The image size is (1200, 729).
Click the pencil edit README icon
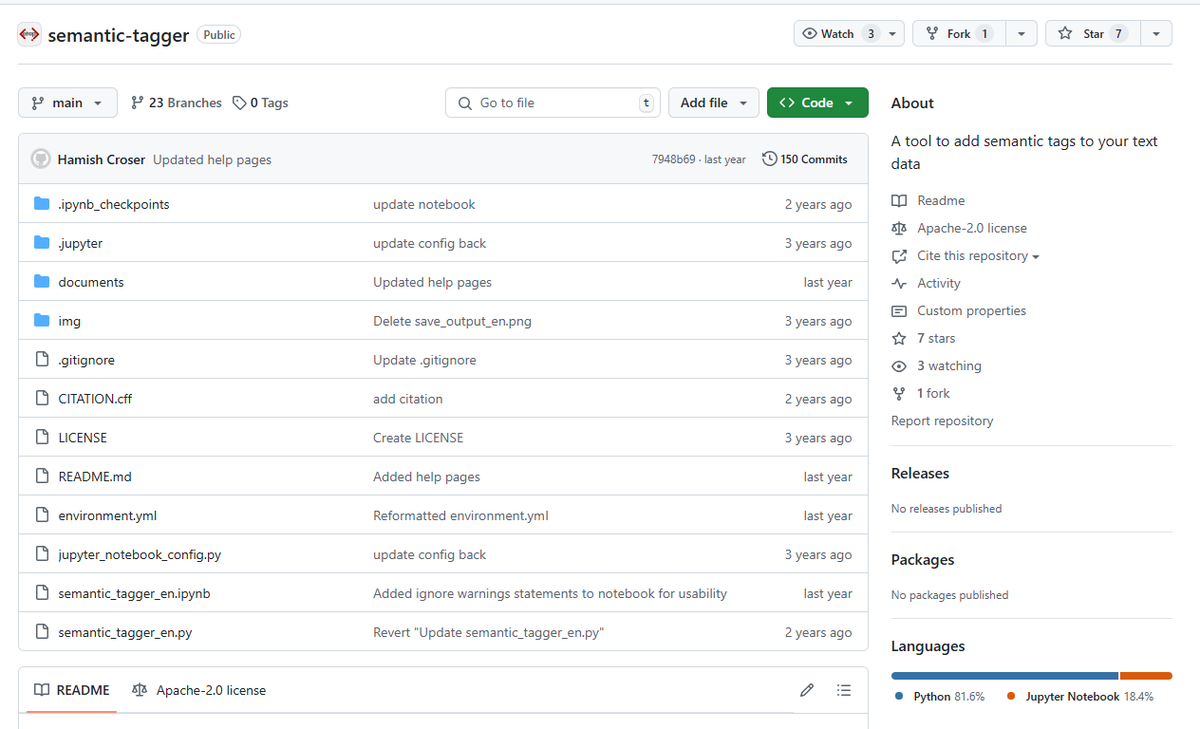pos(807,690)
